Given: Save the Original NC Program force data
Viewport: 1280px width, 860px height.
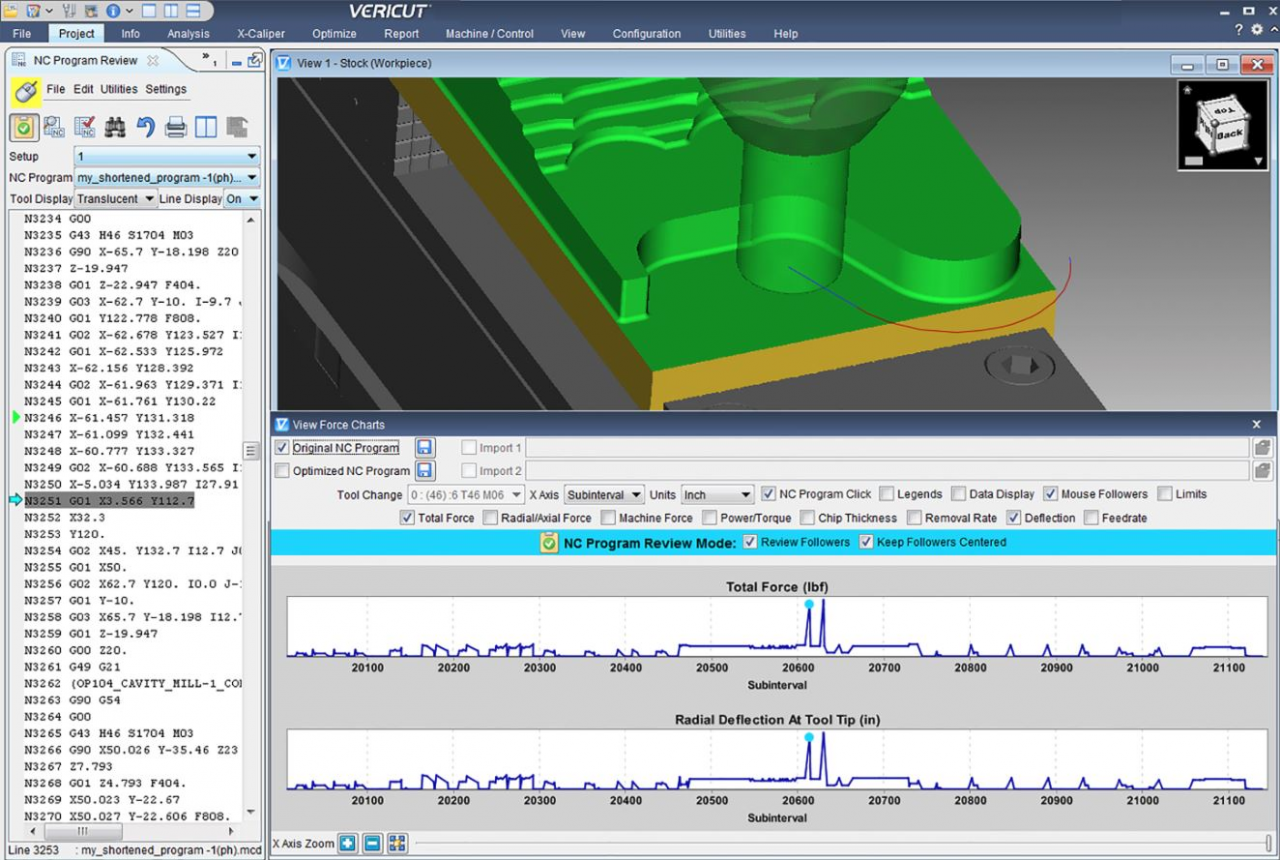Looking at the screenshot, I should coord(425,448).
